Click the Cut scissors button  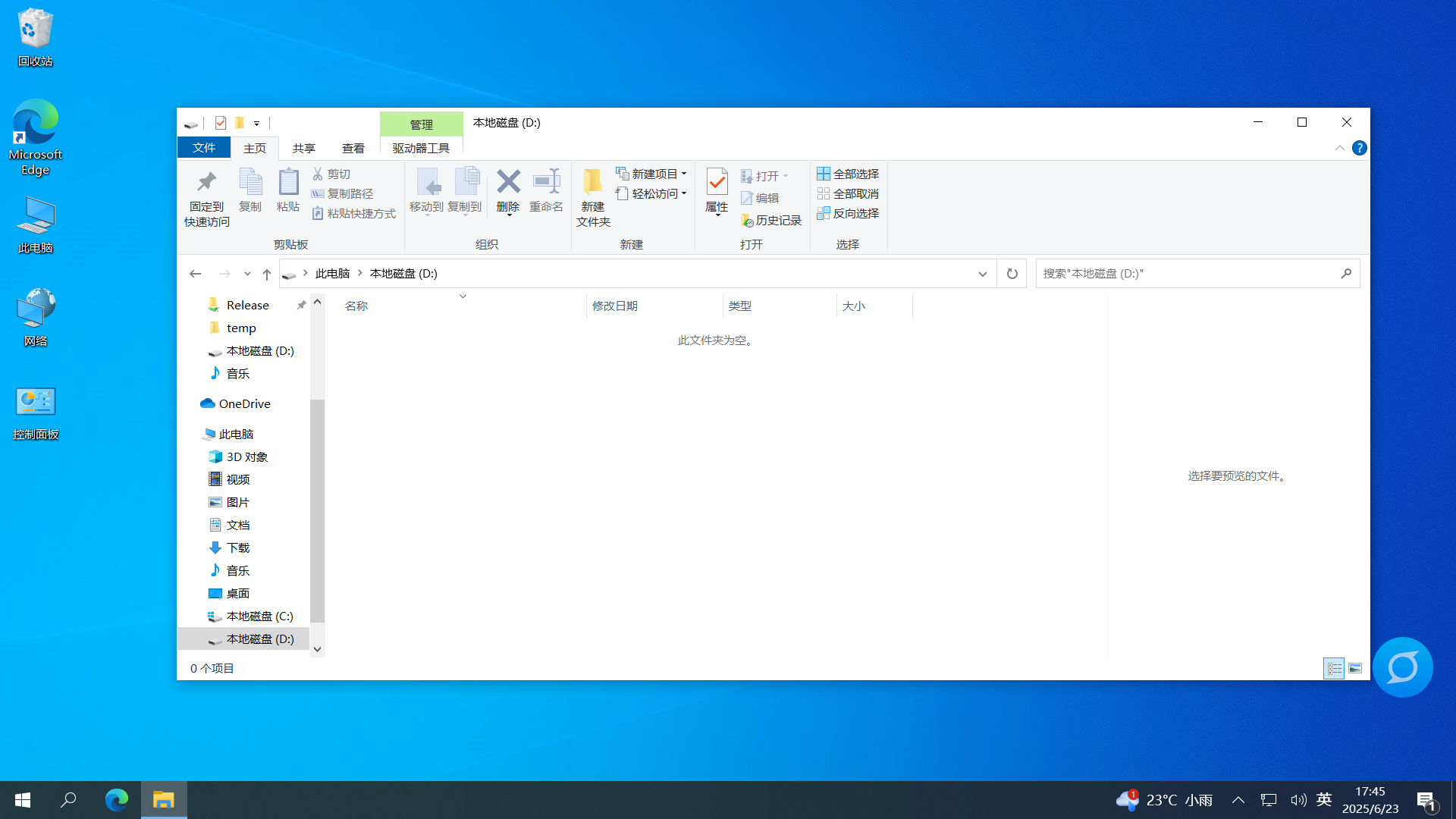[x=331, y=174]
